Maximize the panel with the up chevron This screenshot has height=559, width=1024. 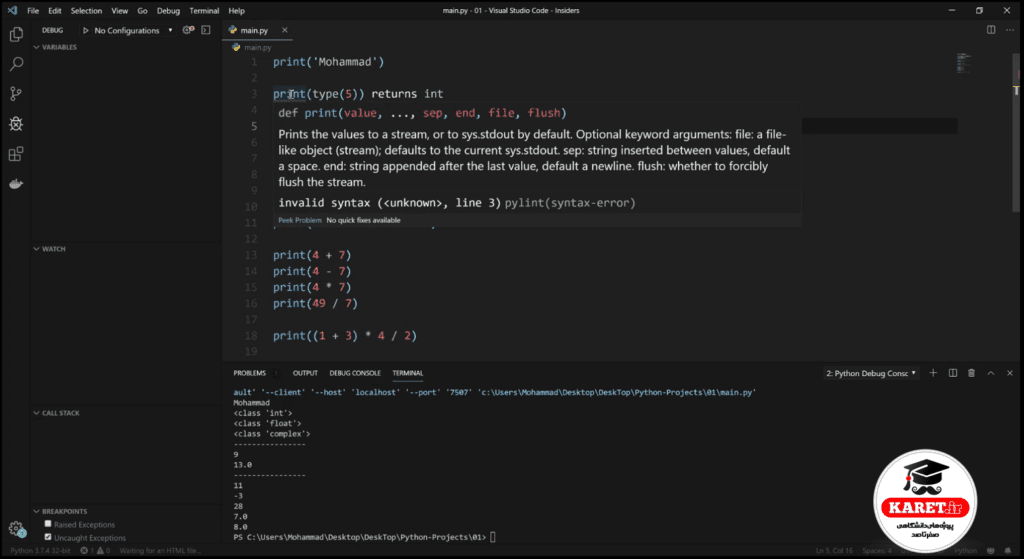991,373
